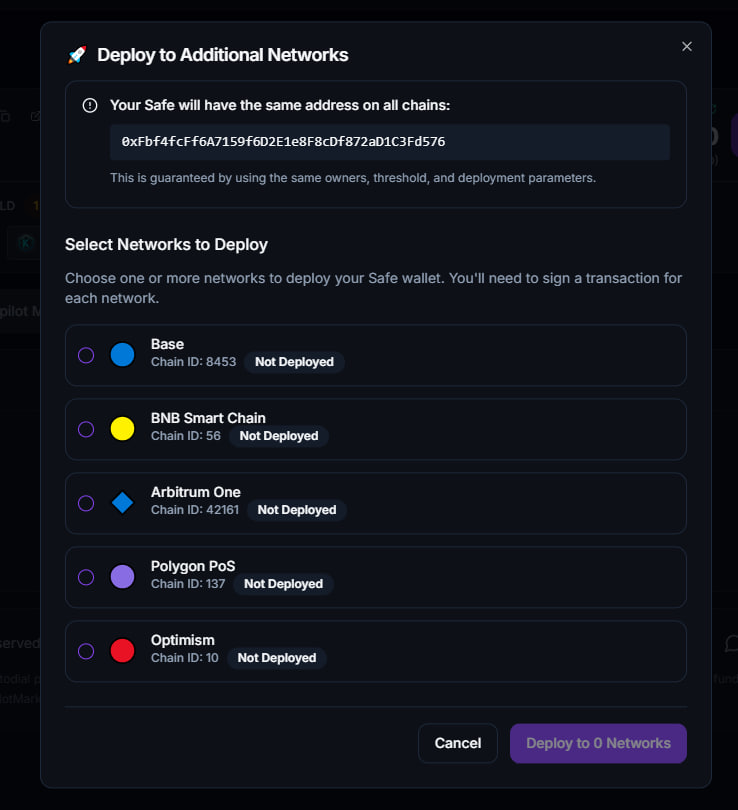Close the Deploy to Additional Networks dialog
The image size is (738, 810).
click(686, 46)
